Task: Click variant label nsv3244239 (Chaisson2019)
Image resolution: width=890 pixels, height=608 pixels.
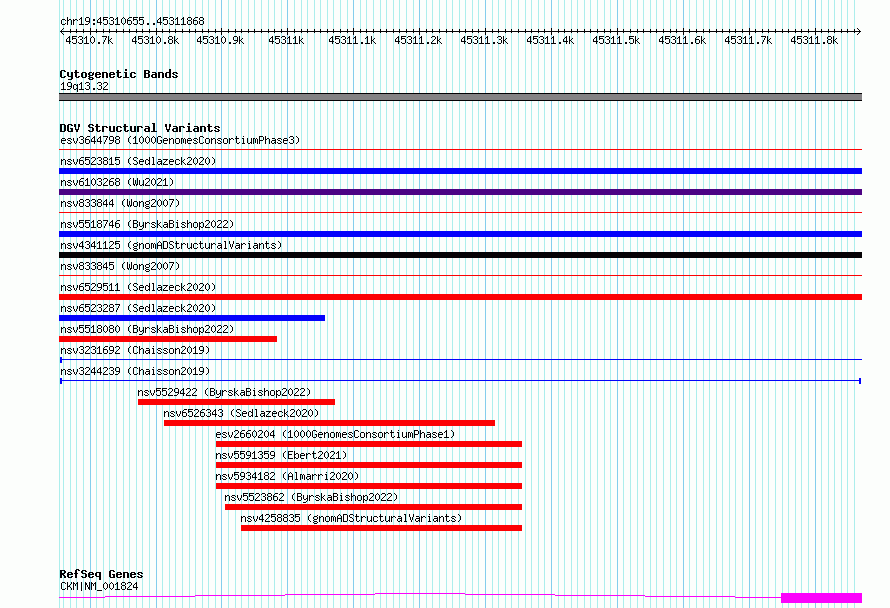Action: coord(135,371)
